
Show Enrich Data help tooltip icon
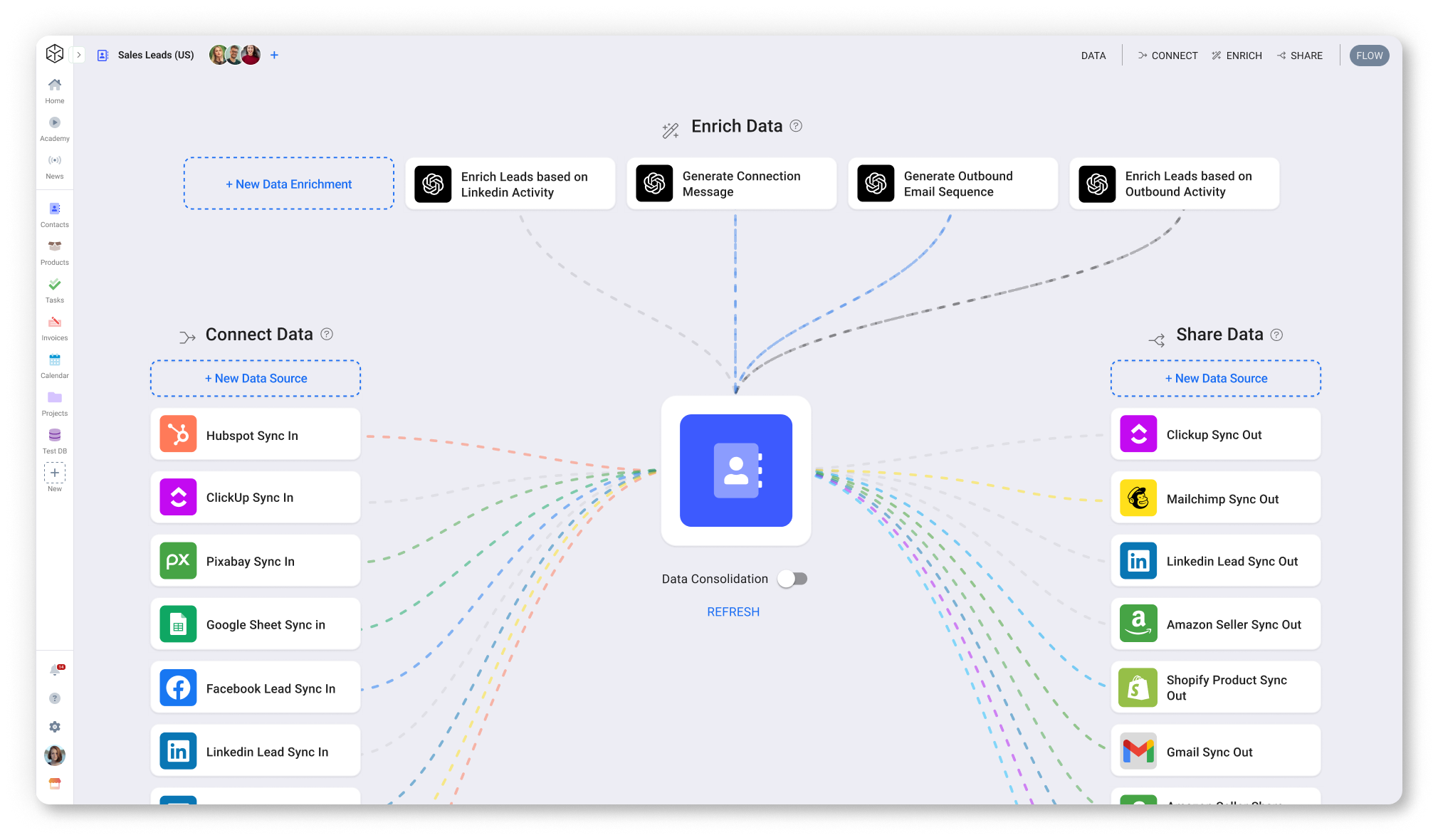point(796,126)
